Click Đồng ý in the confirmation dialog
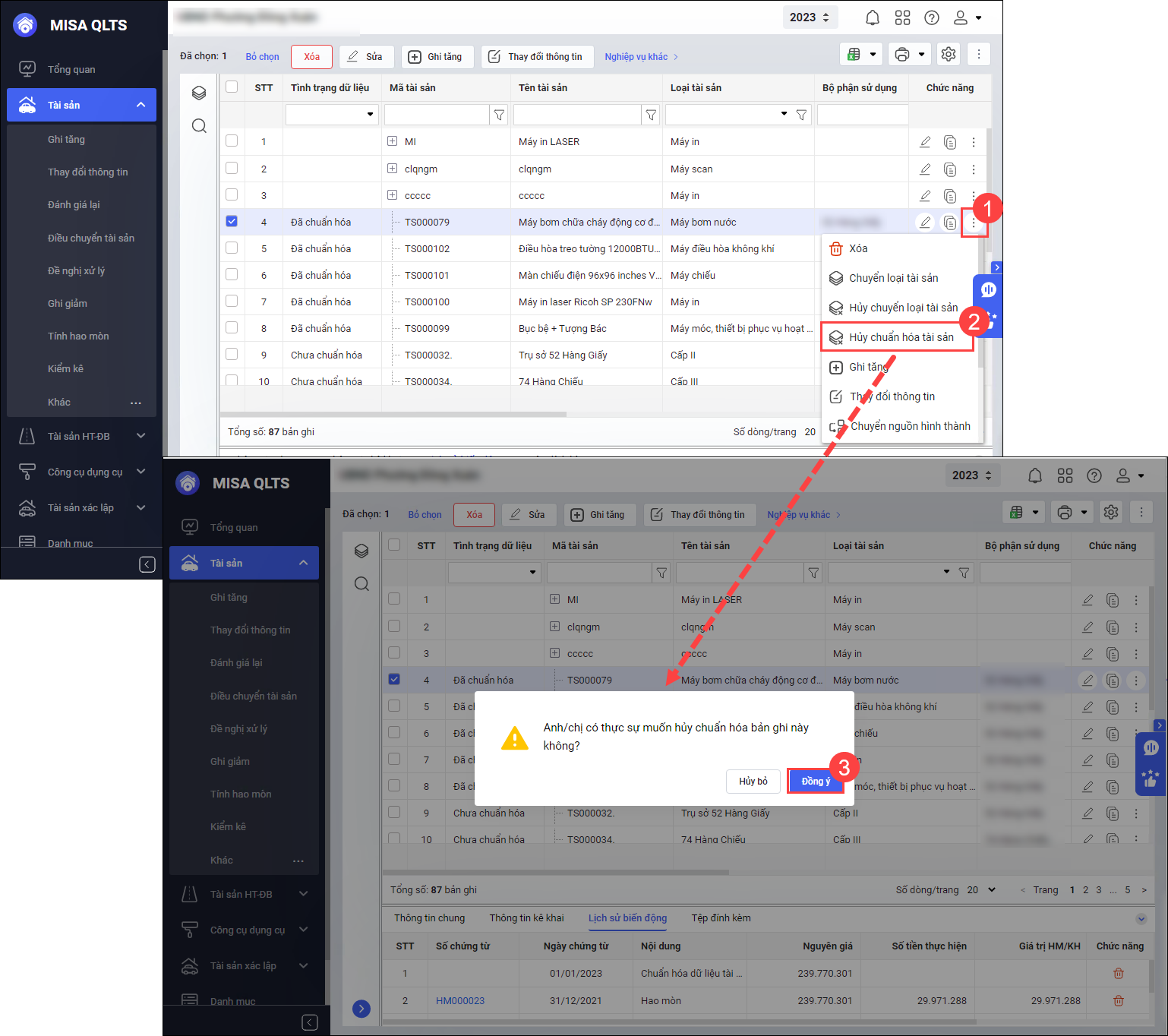Image resolution: width=1168 pixels, height=1036 pixels. pyautogui.click(x=816, y=781)
